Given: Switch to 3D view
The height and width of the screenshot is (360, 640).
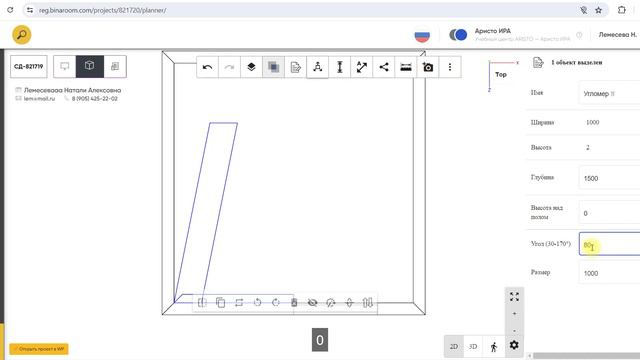Looking at the screenshot, I should 473,347.
